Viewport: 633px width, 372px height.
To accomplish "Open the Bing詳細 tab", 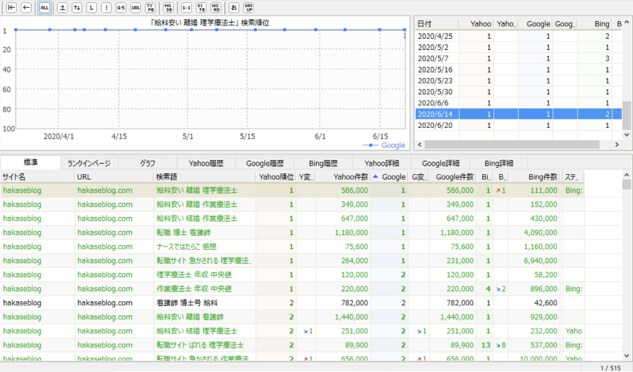I will coord(499,163).
